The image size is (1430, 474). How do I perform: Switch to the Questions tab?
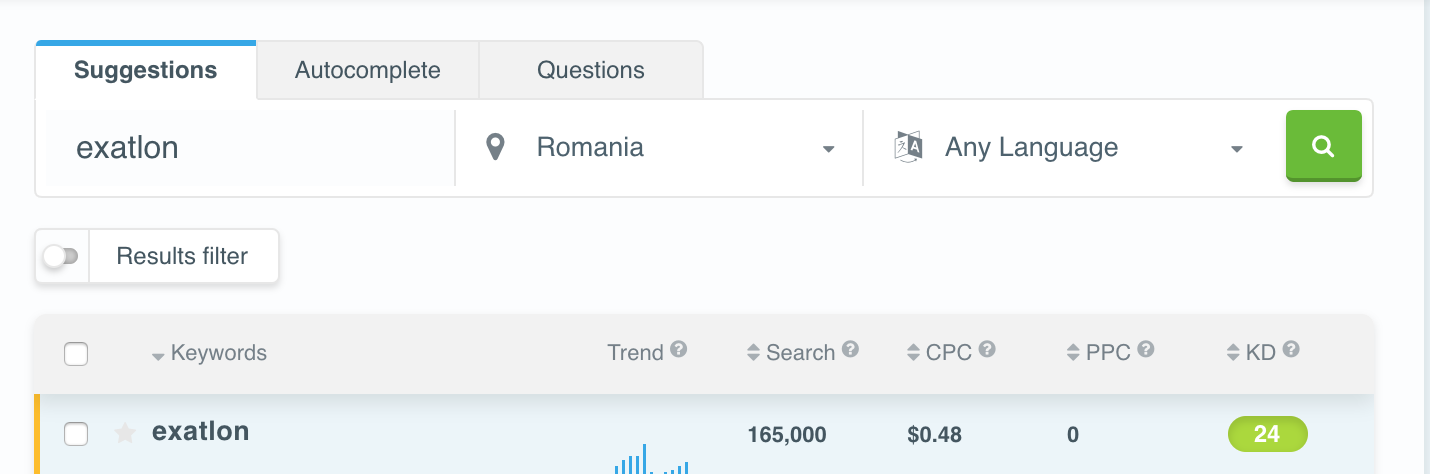click(x=591, y=70)
